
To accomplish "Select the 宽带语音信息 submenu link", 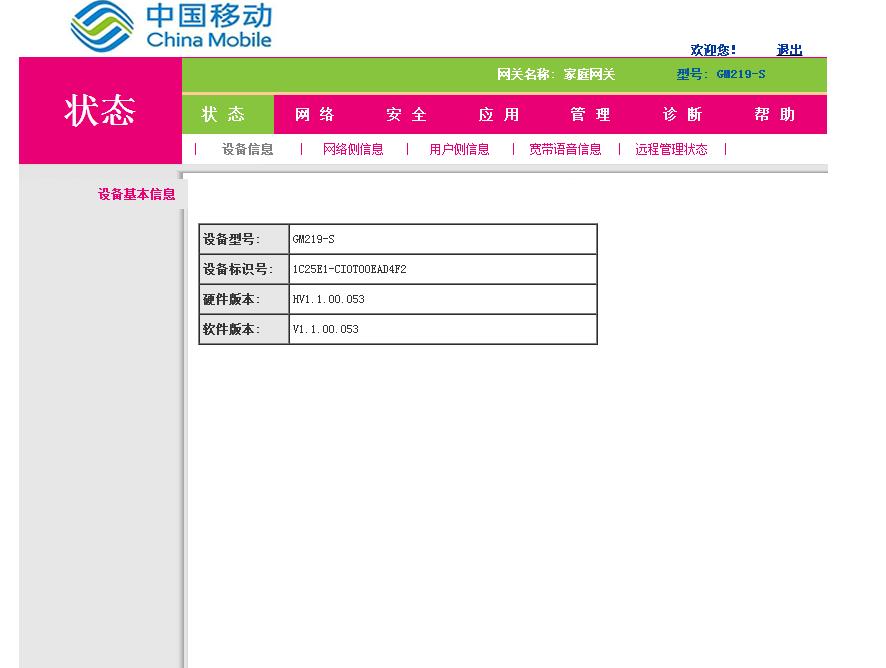I will 564,148.
